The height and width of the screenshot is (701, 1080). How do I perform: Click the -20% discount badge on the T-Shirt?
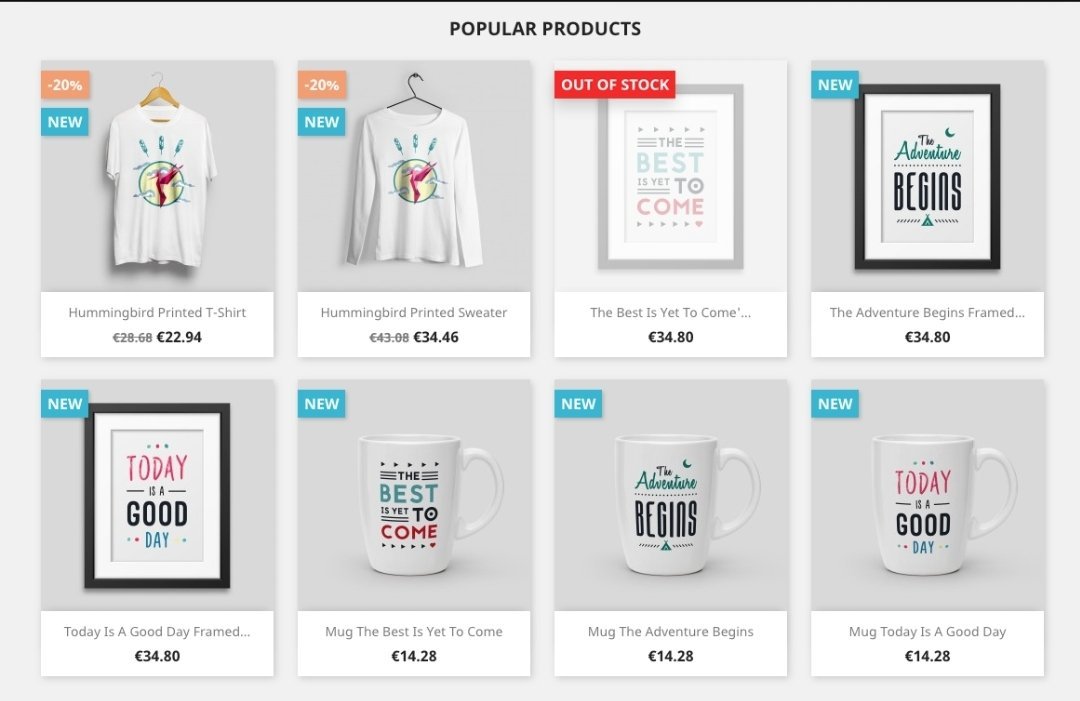pyautogui.click(x=65, y=85)
